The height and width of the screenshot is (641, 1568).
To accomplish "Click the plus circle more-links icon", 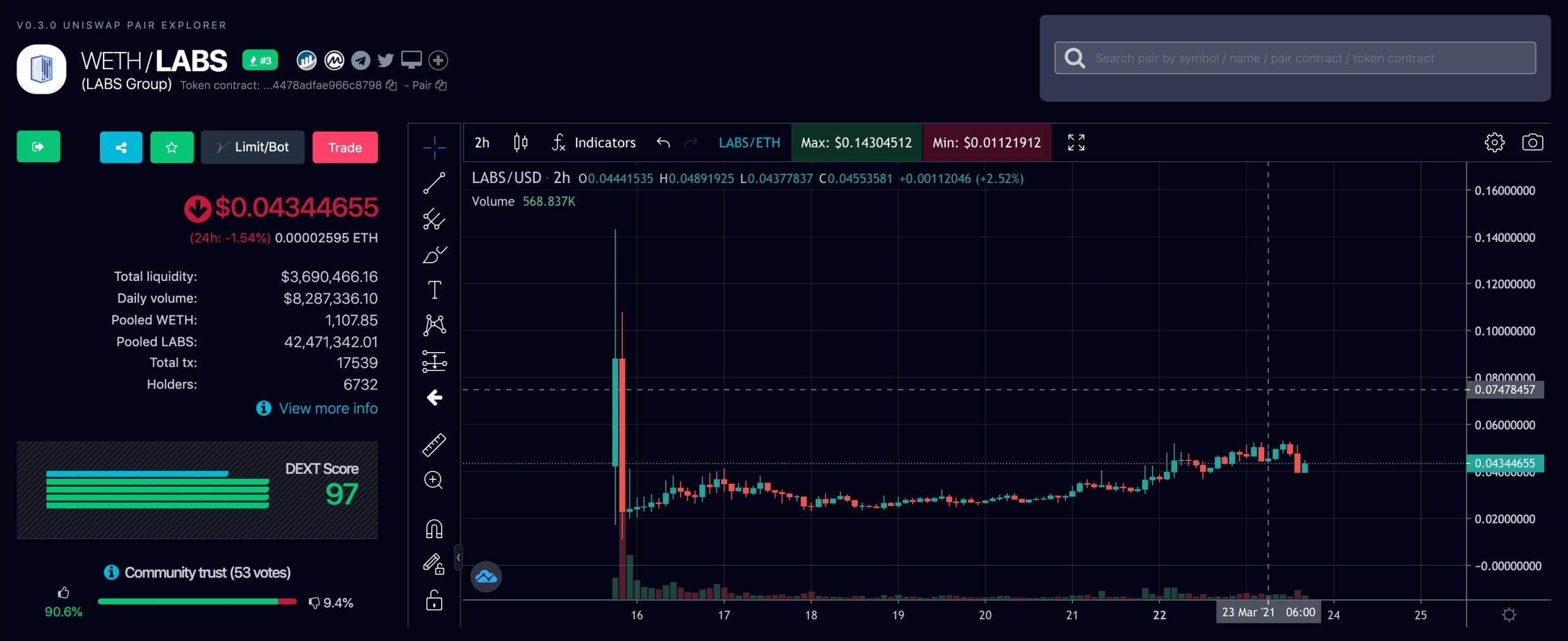I will pos(438,60).
